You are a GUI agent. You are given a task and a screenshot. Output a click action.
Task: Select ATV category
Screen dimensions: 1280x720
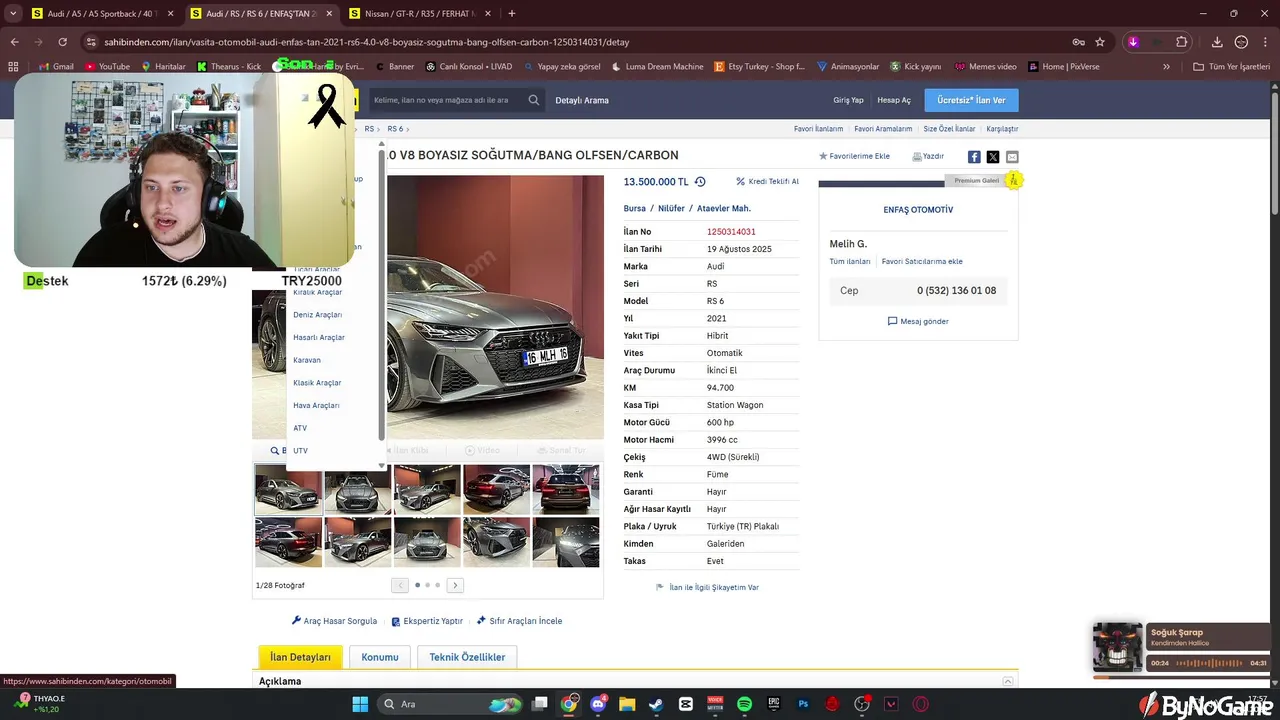click(300, 428)
